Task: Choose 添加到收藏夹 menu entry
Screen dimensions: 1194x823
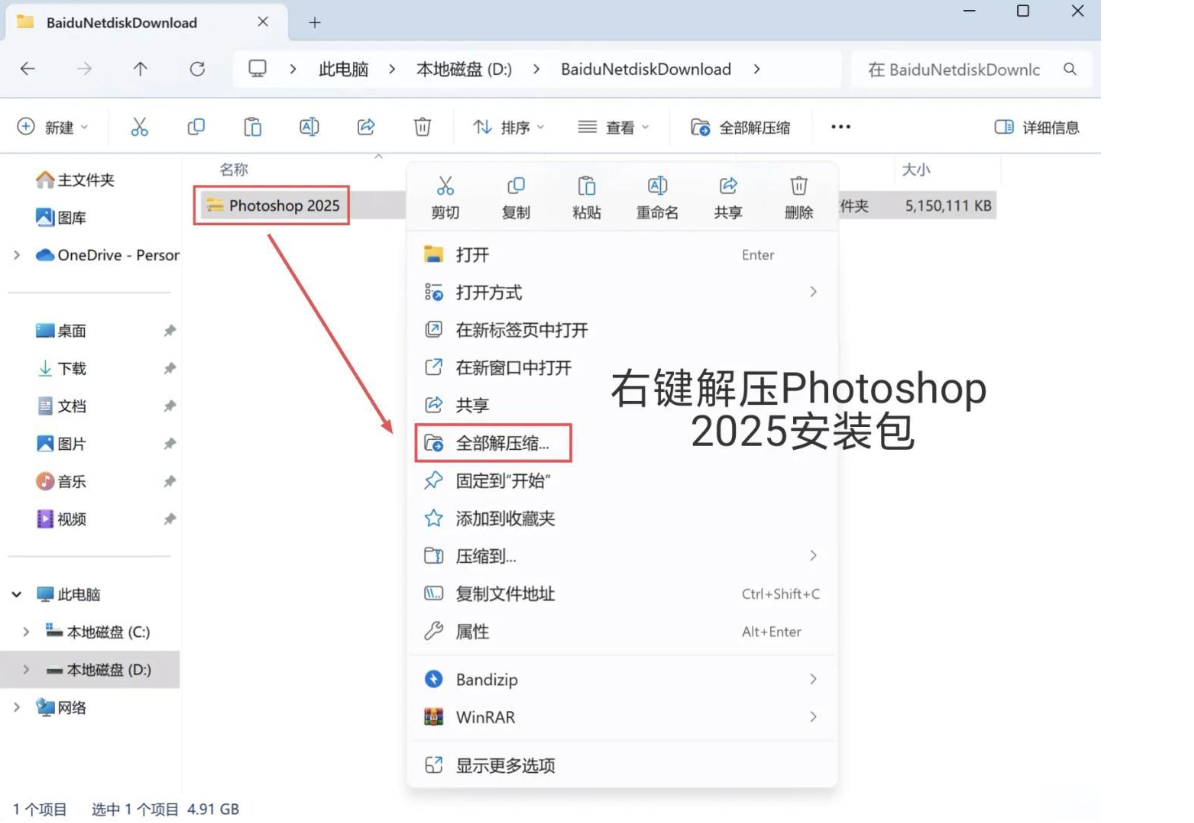Action: click(622, 518)
